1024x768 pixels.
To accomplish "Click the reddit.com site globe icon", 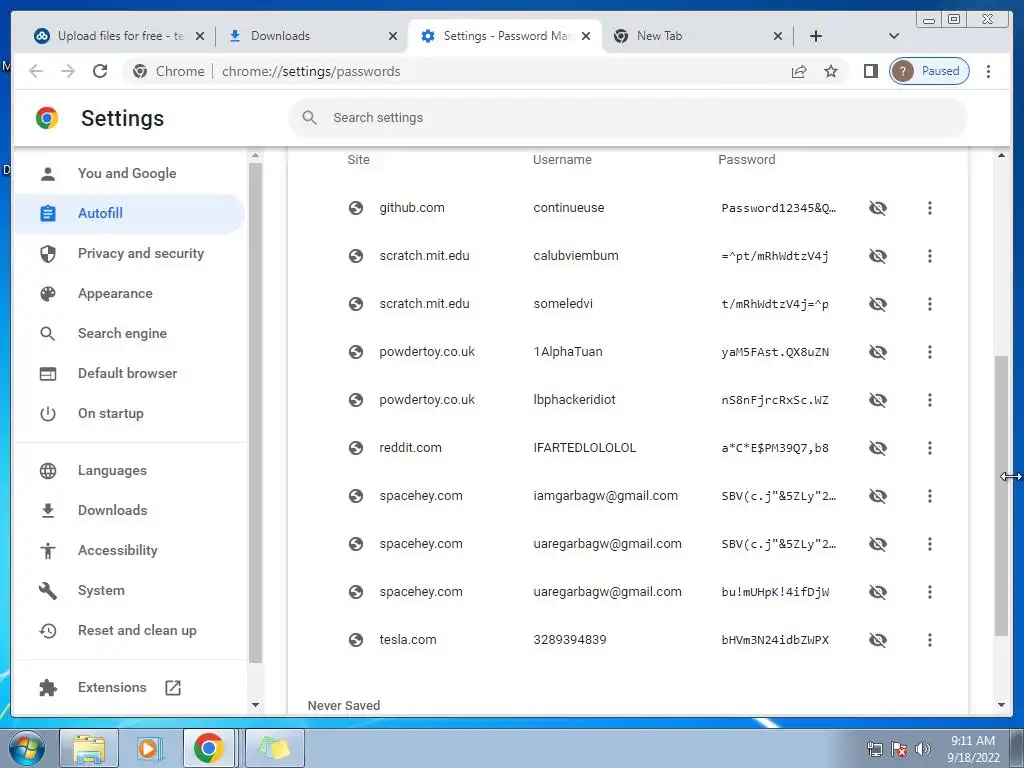I will (x=356, y=448).
